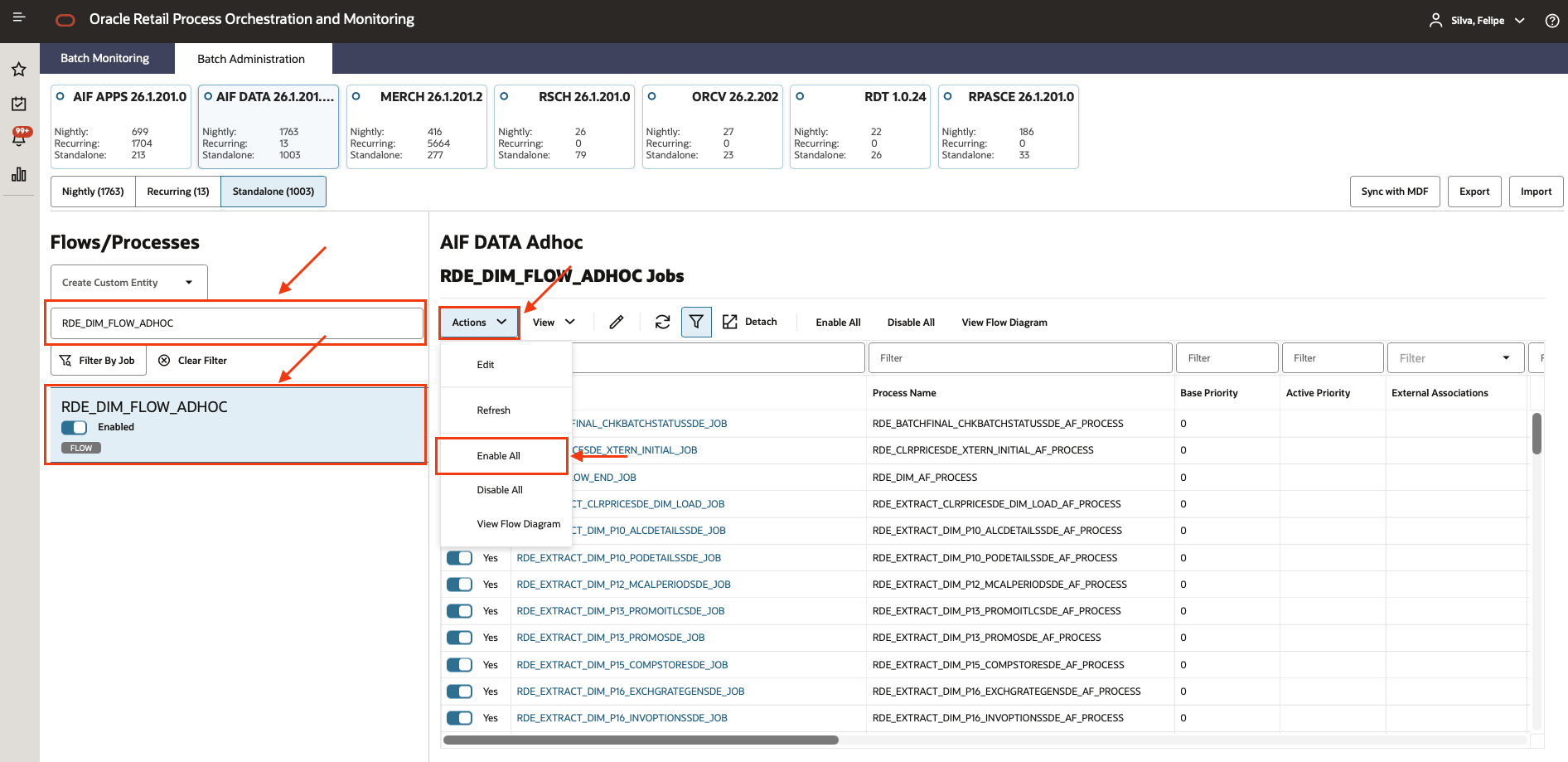Image resolution: width=1568 pixels, height=762 pixels.
Task: Toggle switch for RDE_EXTRACT_DIM_P12_MCALPERIODSDE_JOB
Action: tap(459, 585)
